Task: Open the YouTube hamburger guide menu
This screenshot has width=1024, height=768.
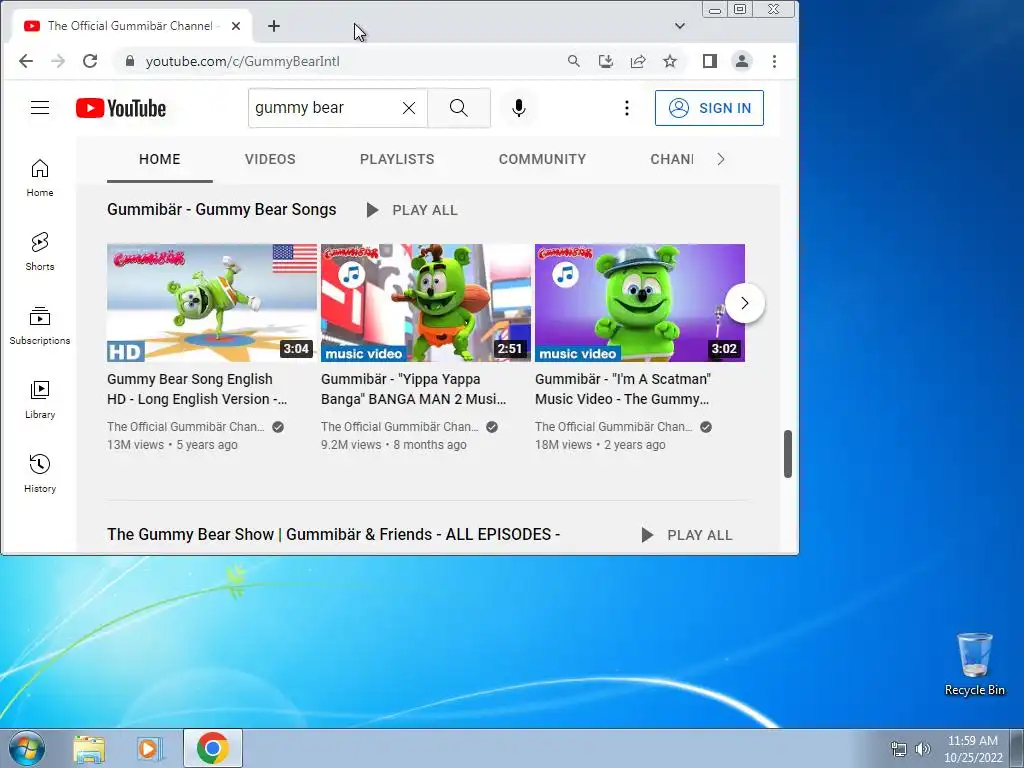Action: tap(40, 108)
